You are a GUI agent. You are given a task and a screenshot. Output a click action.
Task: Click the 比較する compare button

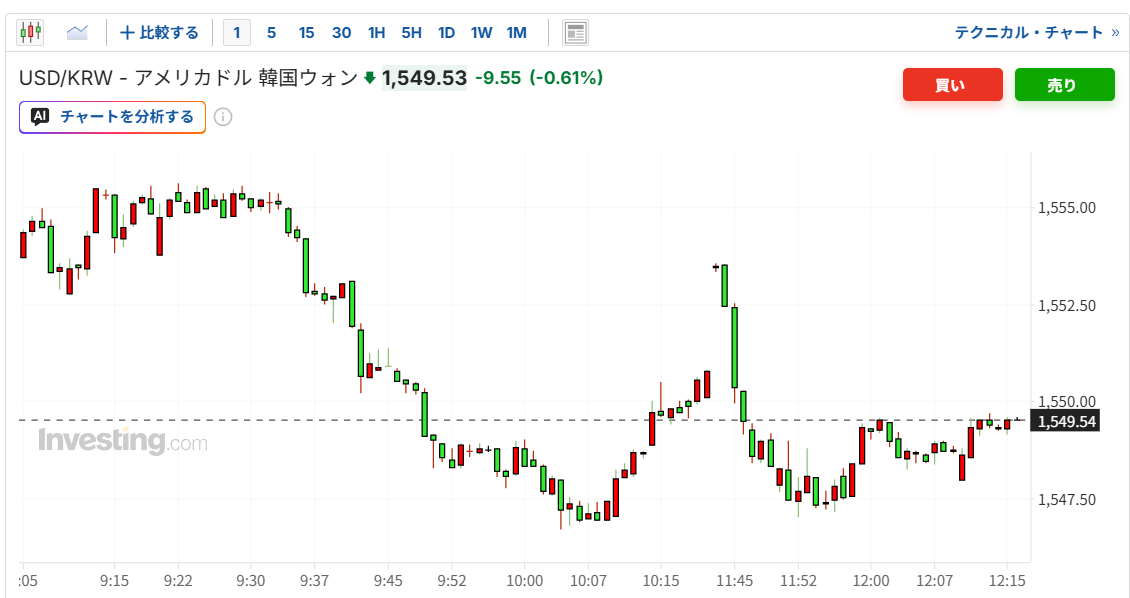tap(159, 32)
